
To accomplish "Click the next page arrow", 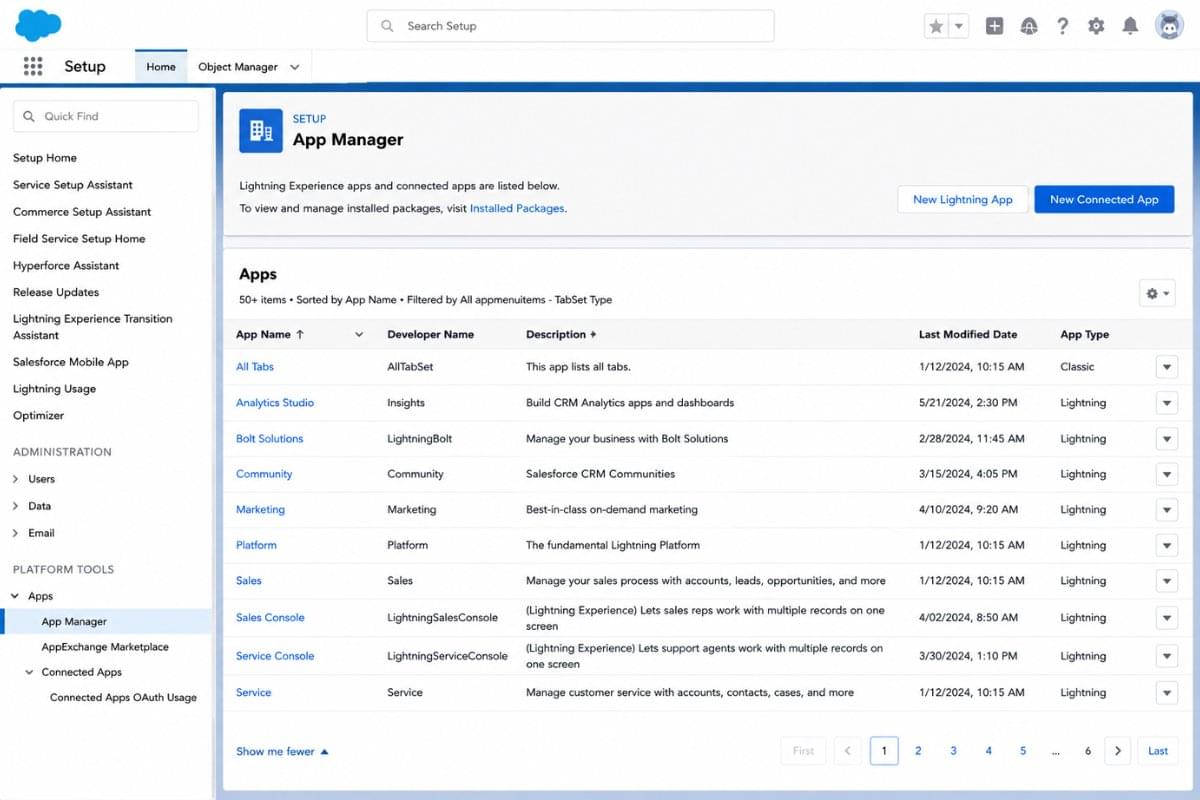I will click(1118, 751).
